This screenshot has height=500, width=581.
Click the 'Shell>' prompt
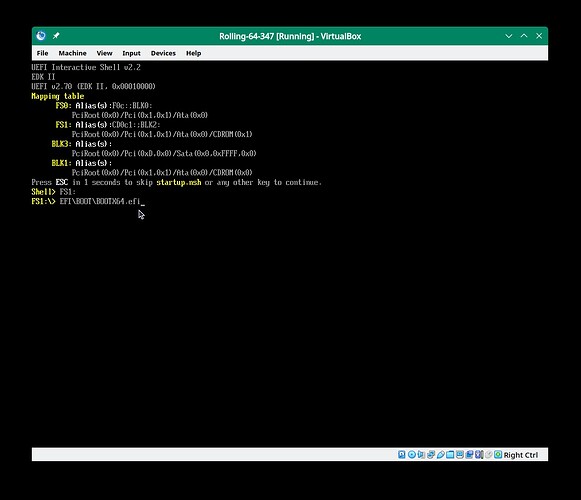pyautogui.click(x=43, y=192)
